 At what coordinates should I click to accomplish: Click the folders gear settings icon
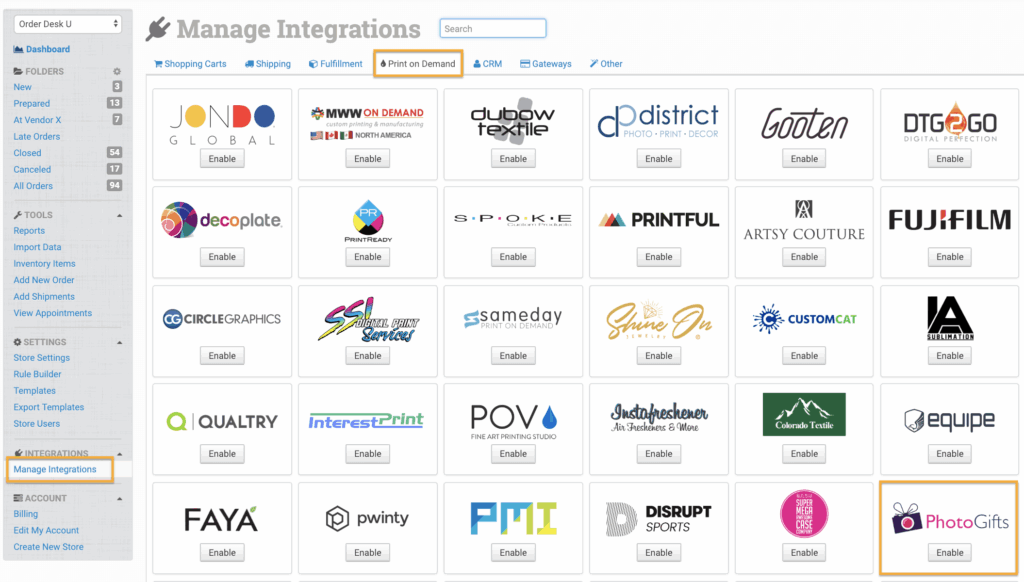click(x=117, y=72)
